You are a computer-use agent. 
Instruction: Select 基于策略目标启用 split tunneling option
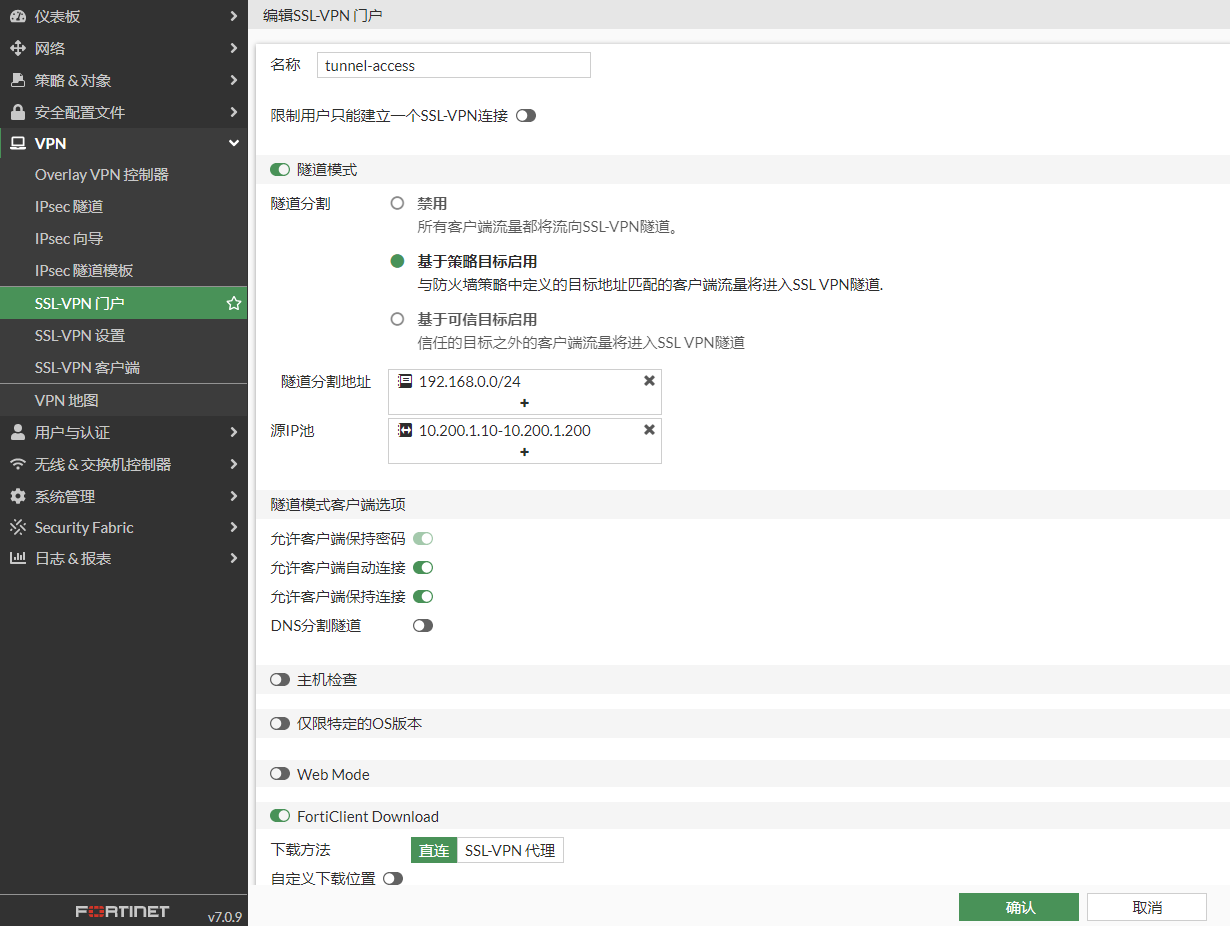click(x=397, y=261)
